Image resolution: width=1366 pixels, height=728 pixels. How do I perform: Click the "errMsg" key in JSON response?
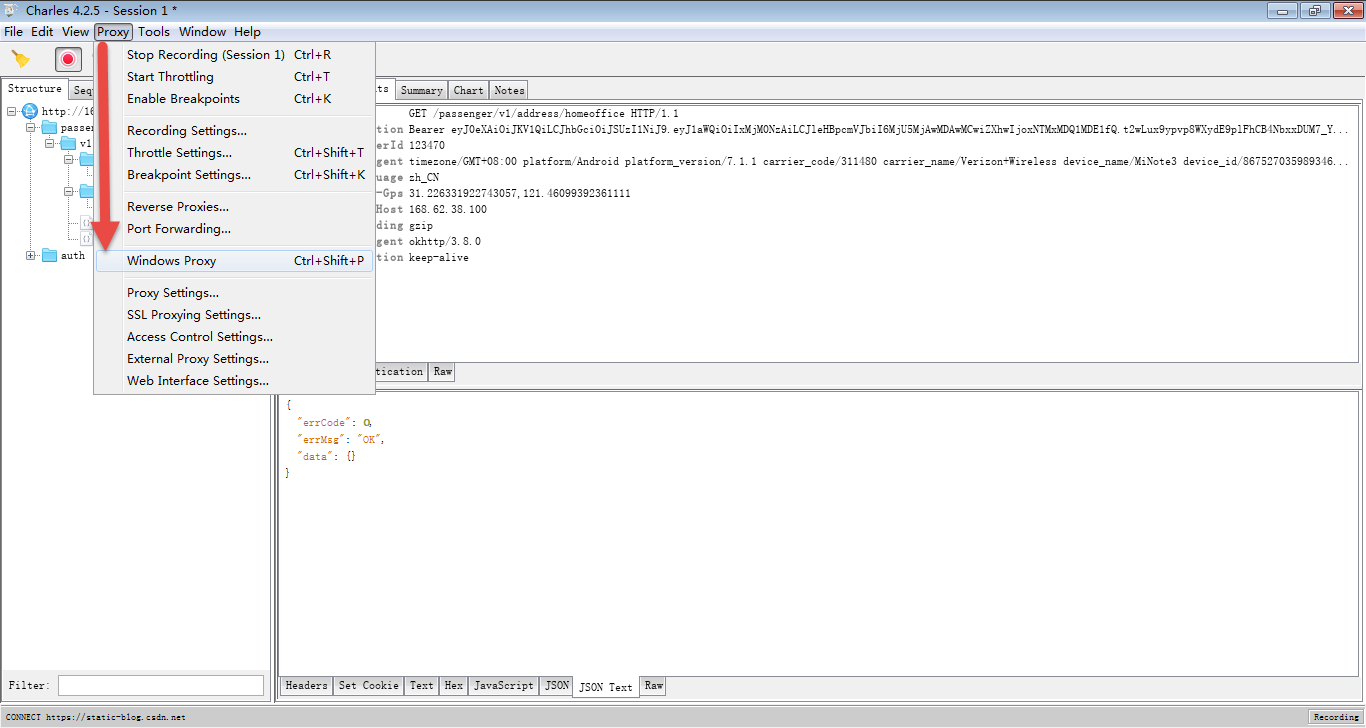[321, 439]
